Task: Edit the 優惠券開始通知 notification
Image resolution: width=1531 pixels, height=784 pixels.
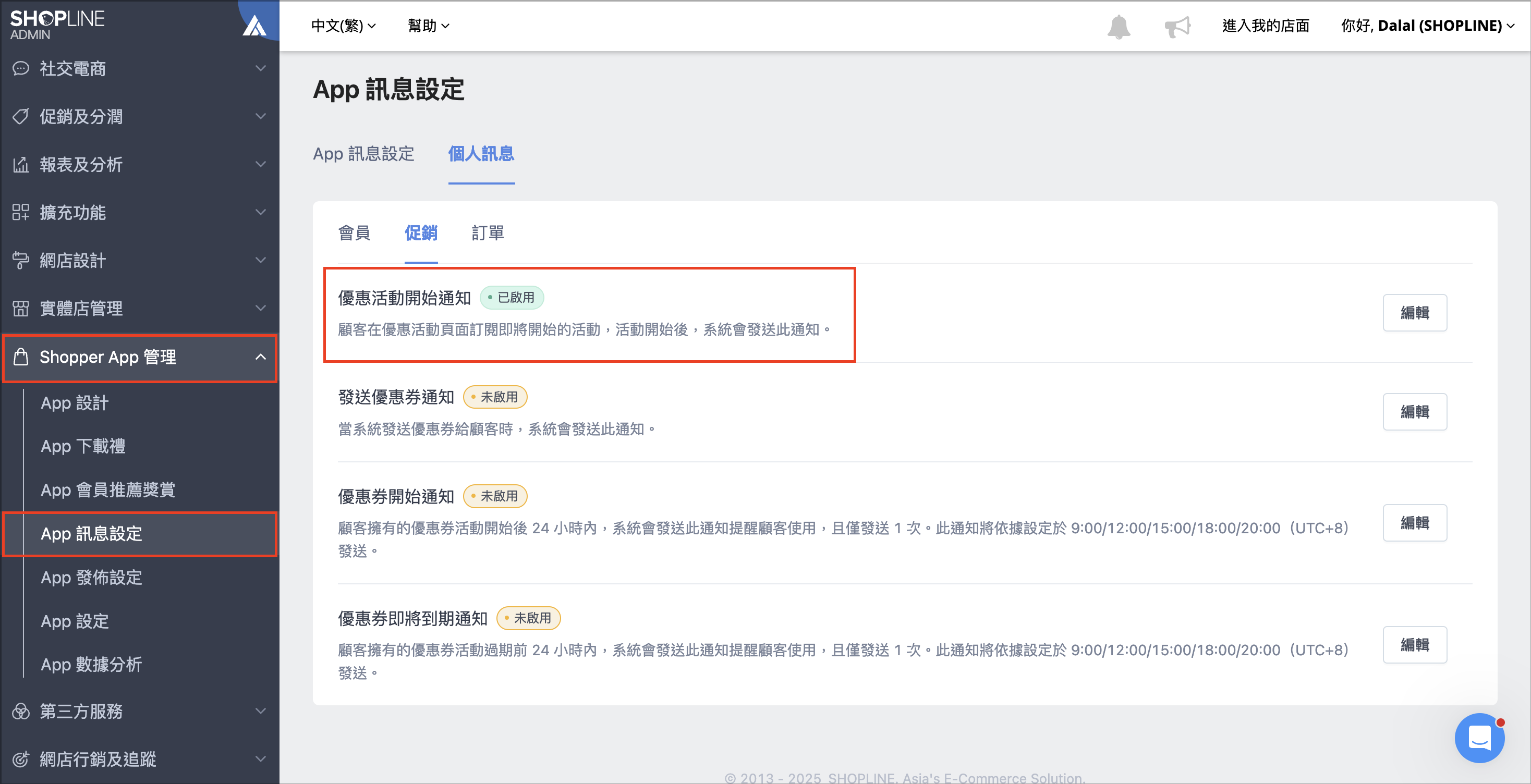Action: (x=1415, y=523)
